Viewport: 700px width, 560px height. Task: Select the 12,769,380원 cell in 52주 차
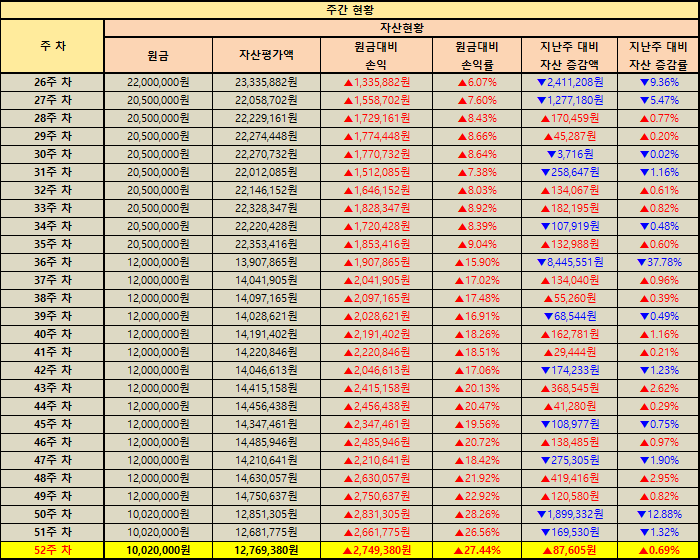266,550
